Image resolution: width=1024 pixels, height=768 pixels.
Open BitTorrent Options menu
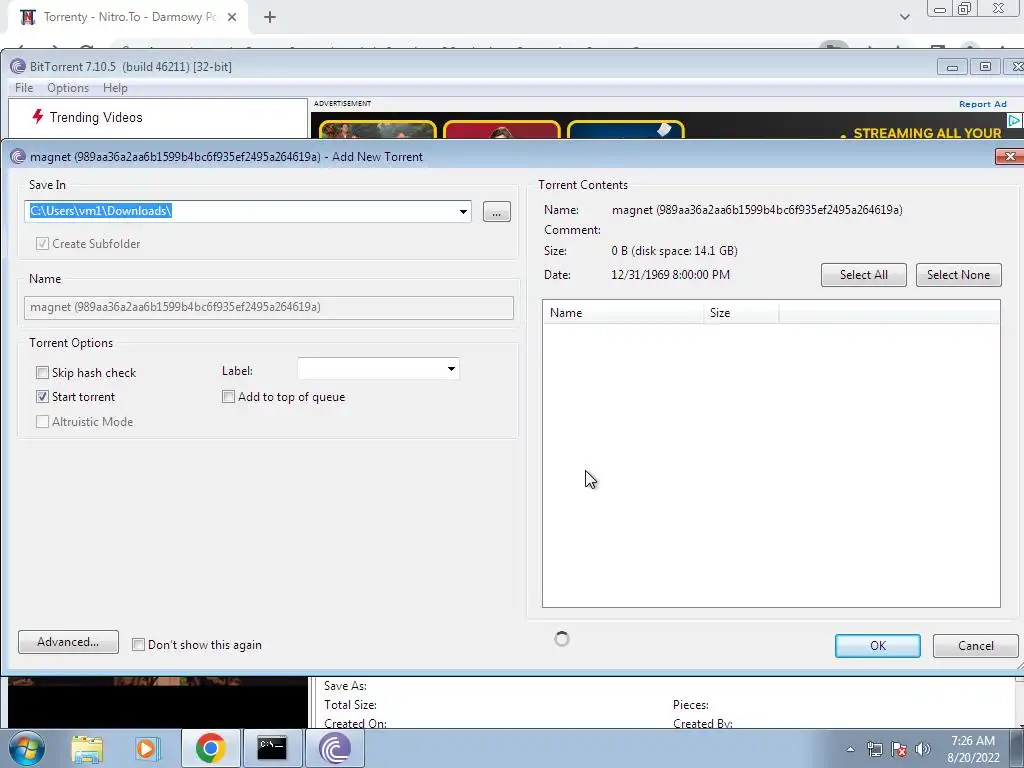(x=68, y=88)
